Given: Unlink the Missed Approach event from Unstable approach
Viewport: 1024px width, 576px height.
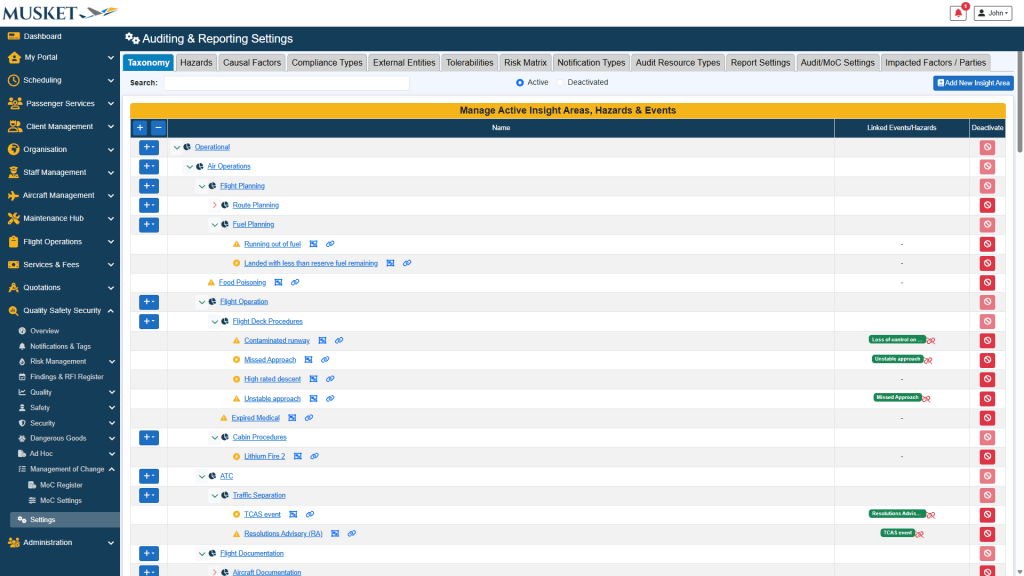Looking at the screenshot, I should pyautogui.click(x=925, y=398).
